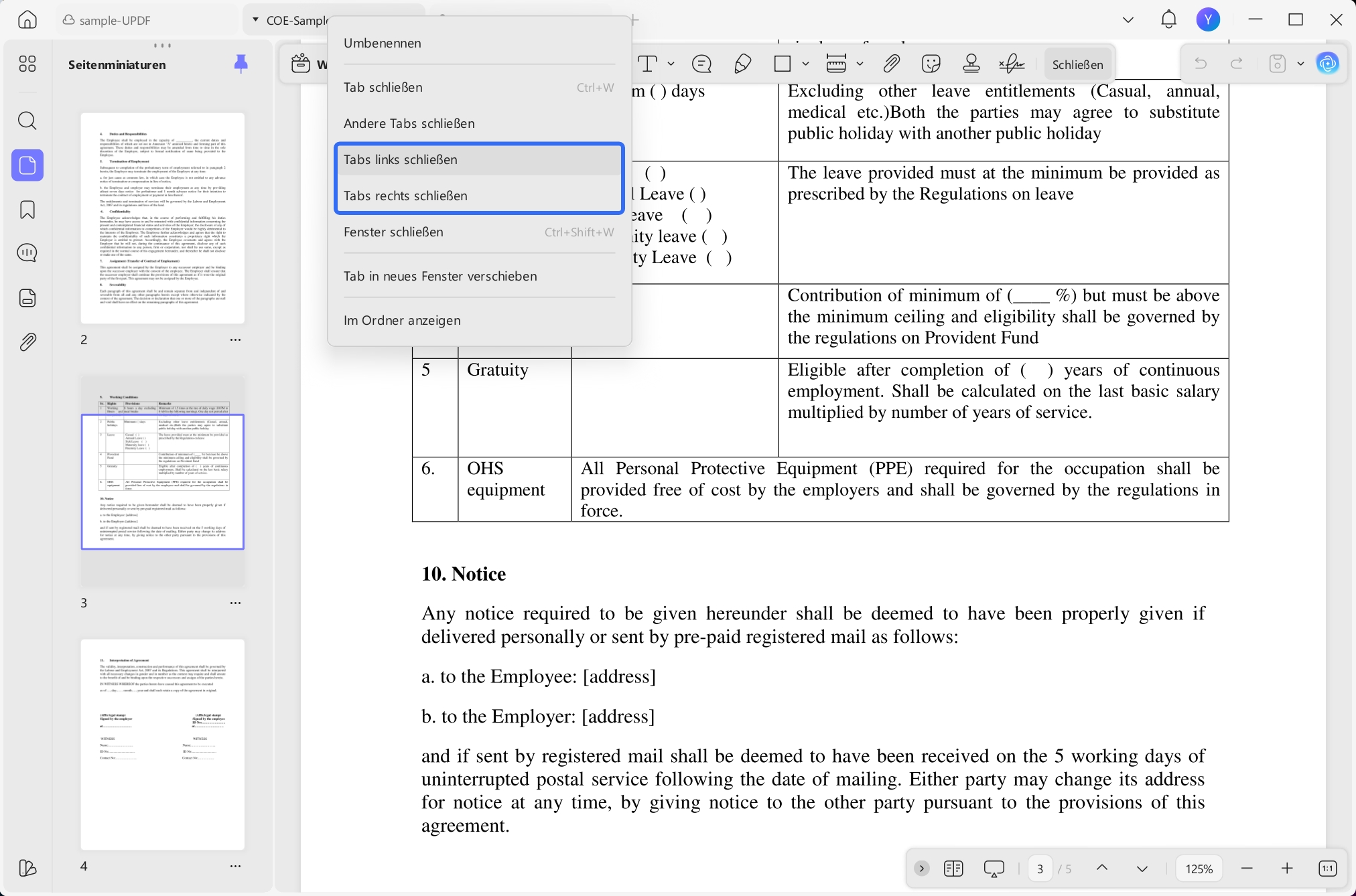The width and height of the screenshot is (1356, 896).
Task: Open more options for page 4 thumbnail
Action: pyautogui.click(x=236, y=867)
